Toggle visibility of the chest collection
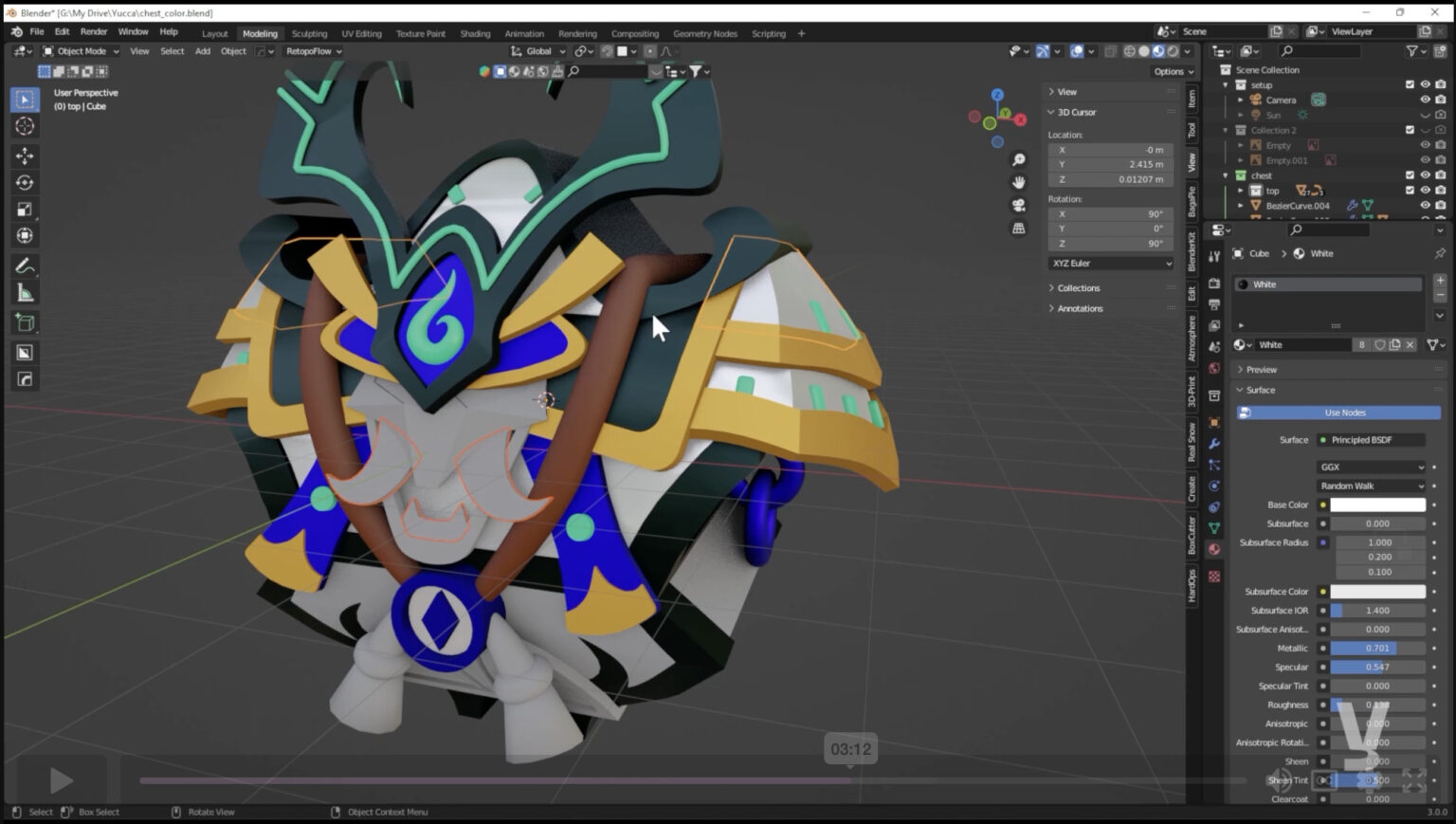 (1424, 175)
